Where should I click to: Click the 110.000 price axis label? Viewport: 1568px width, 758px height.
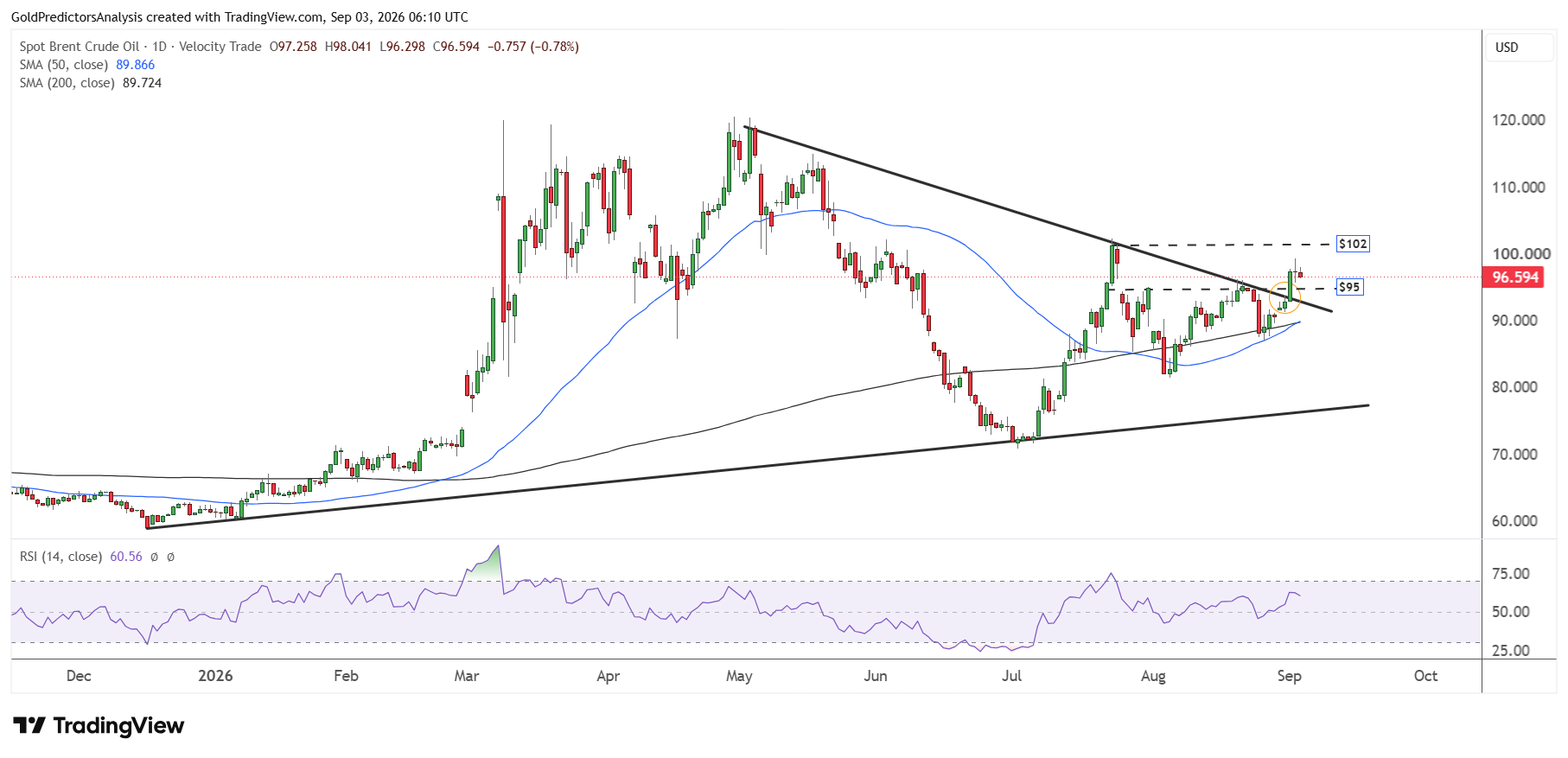point(1519,187)
